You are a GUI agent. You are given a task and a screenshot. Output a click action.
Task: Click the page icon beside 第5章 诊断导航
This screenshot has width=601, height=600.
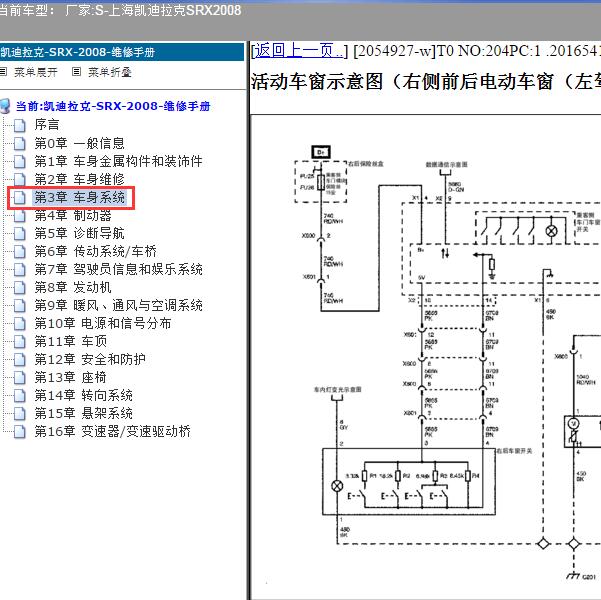point(20,233)
